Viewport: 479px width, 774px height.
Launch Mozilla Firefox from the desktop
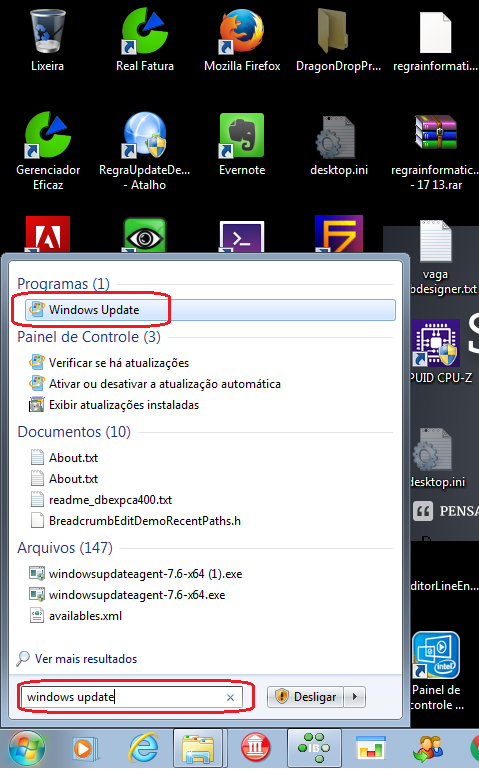(x=242, y=41)
